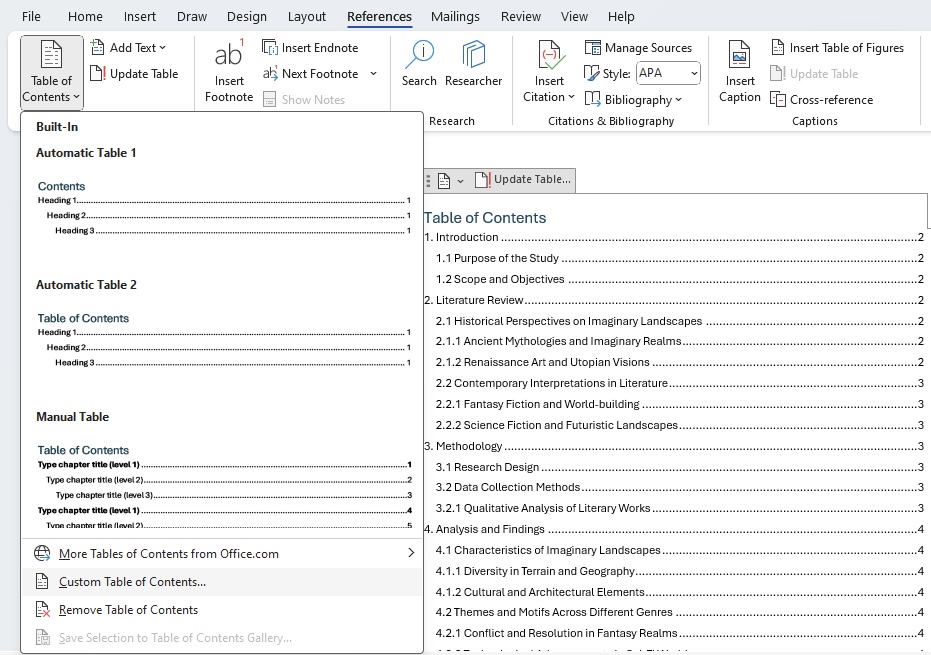Click '1.2 Scope and Objectives' entry
The height and width of the screenshot is (655, 931).
click(680, 279)
